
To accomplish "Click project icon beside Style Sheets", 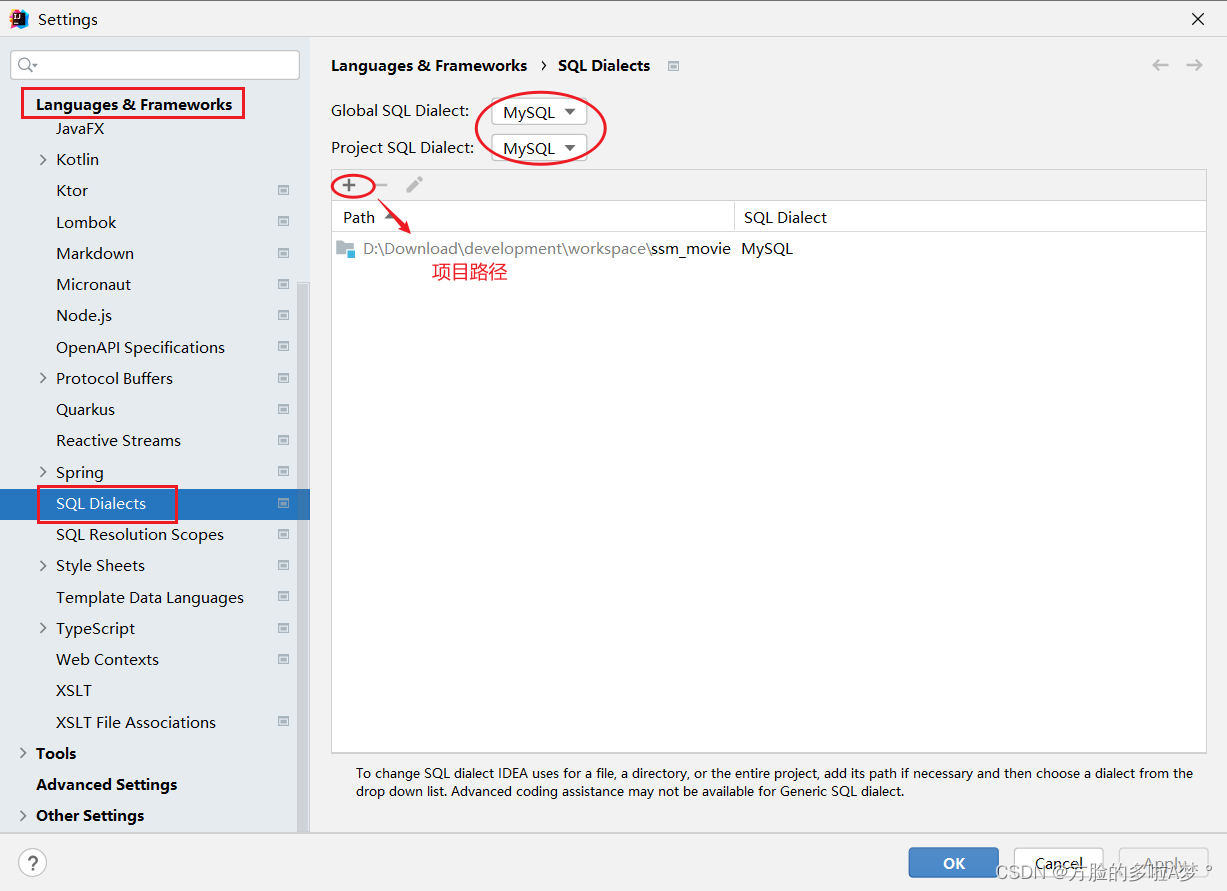I will (284, 565).
